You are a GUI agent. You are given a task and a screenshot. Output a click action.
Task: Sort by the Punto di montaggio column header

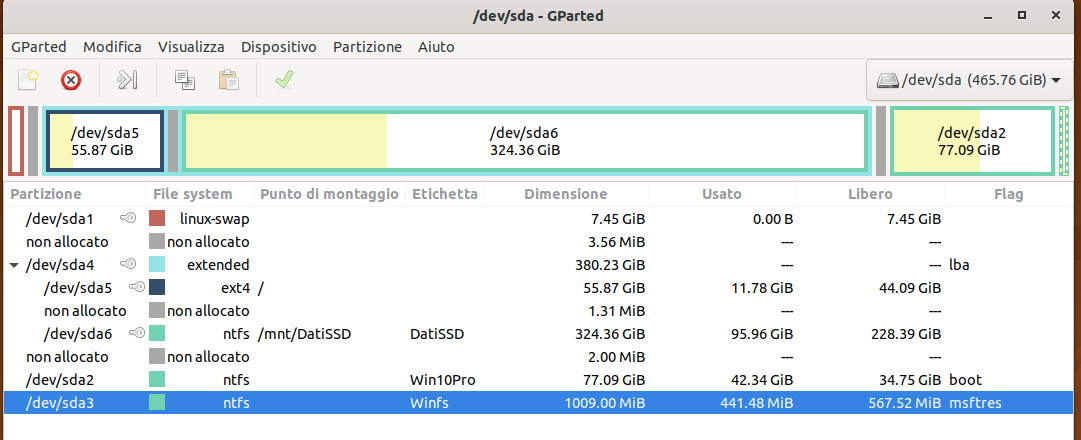pos(330,194)
